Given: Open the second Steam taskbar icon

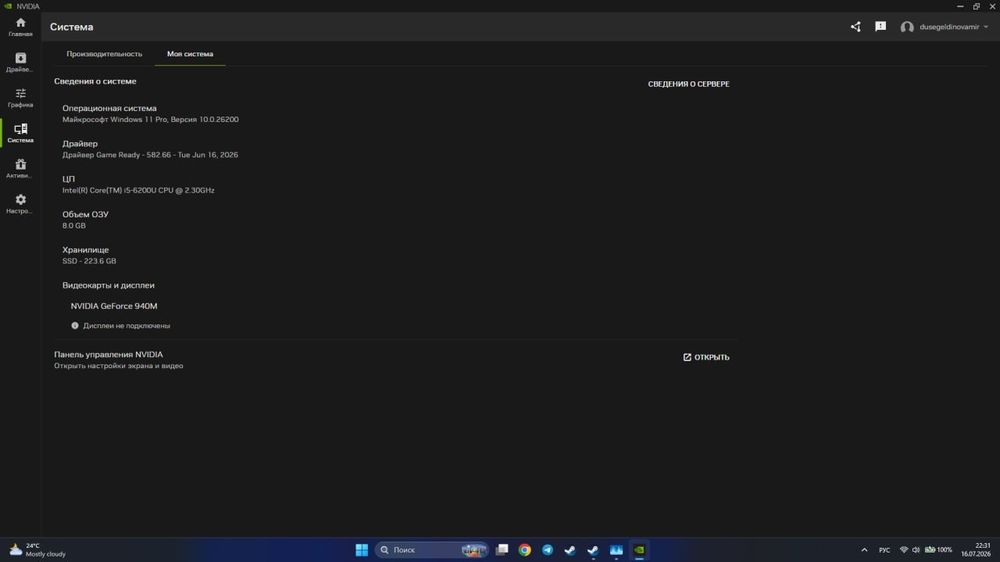Looking at the screenshot, I should (x=593, y=550).
